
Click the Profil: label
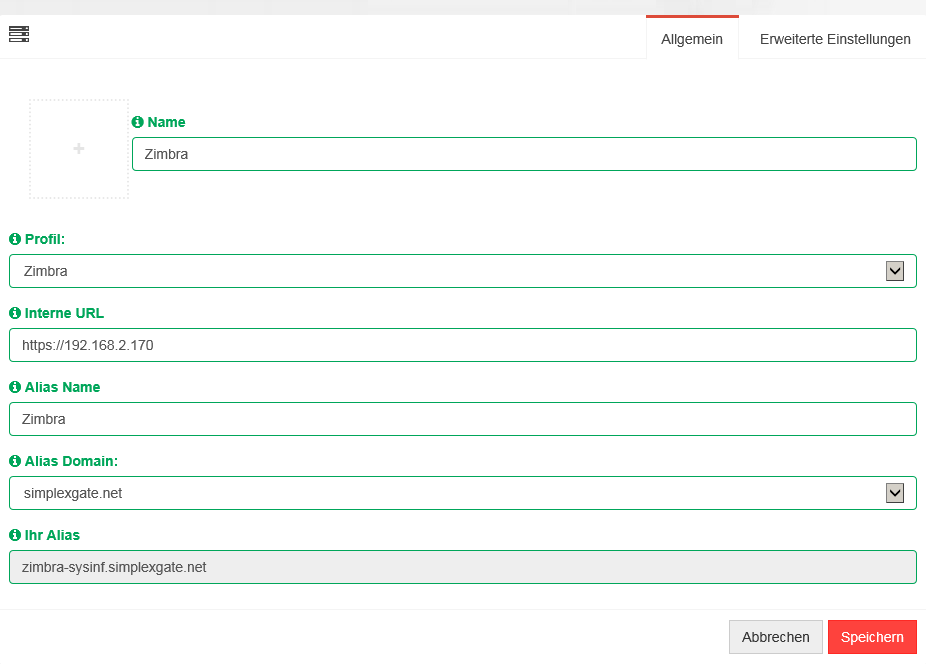tap(45, 239)
